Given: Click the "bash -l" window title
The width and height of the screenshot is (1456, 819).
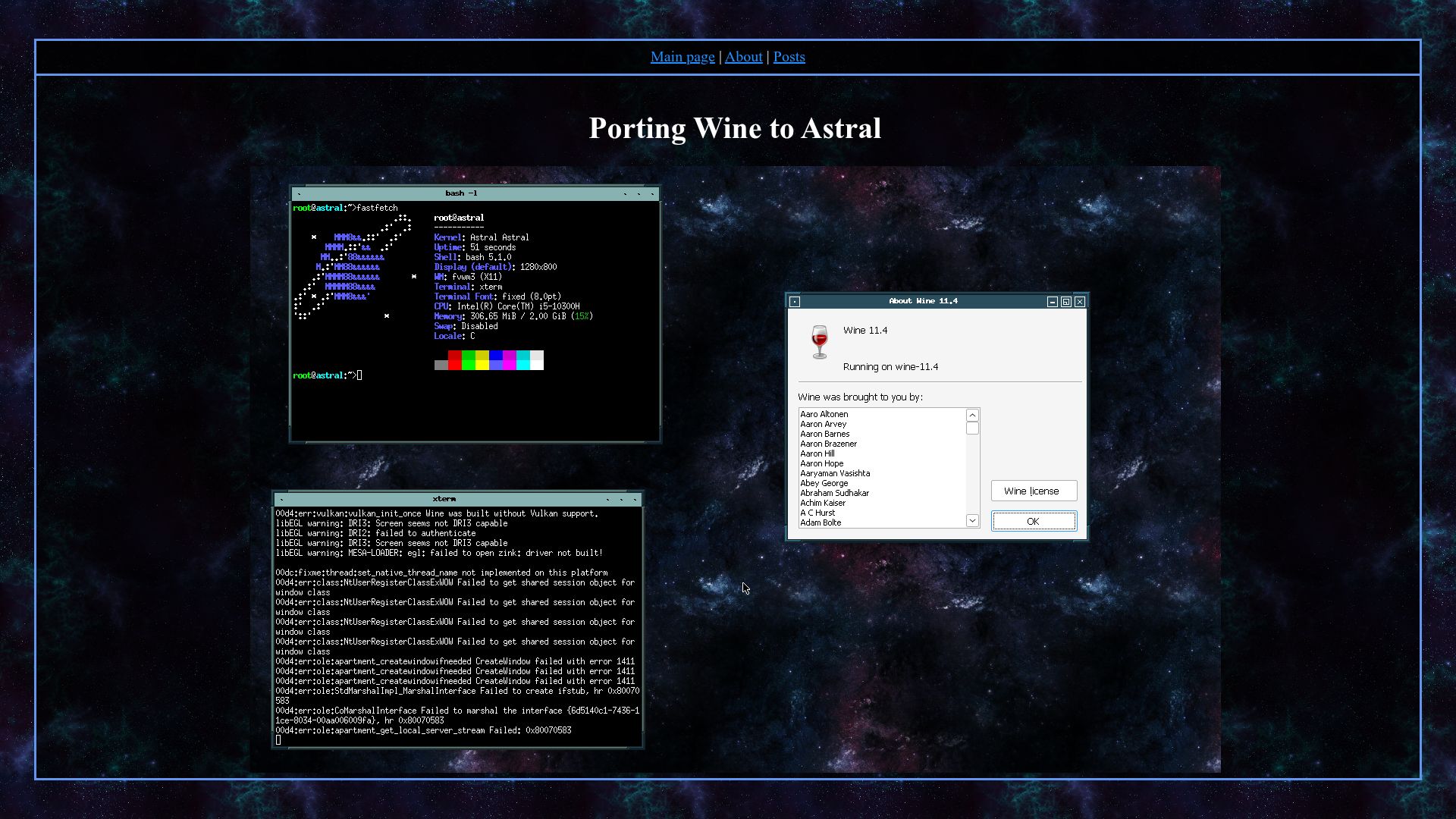Looking at the screenshot, I should tap(461, 193).
